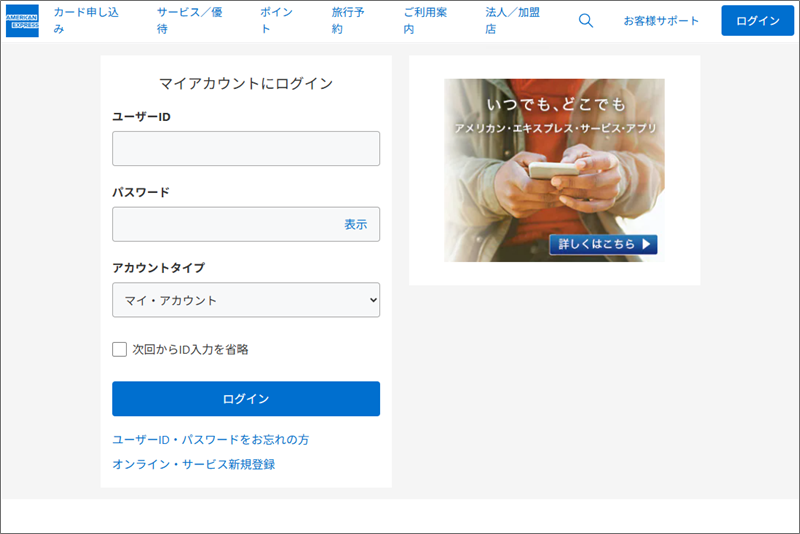This screenshot has height=534, width=800.
Task: Toggle 次回からID入力を省略 checkbox
Action: pyautogui.click(x=120, y=349)
